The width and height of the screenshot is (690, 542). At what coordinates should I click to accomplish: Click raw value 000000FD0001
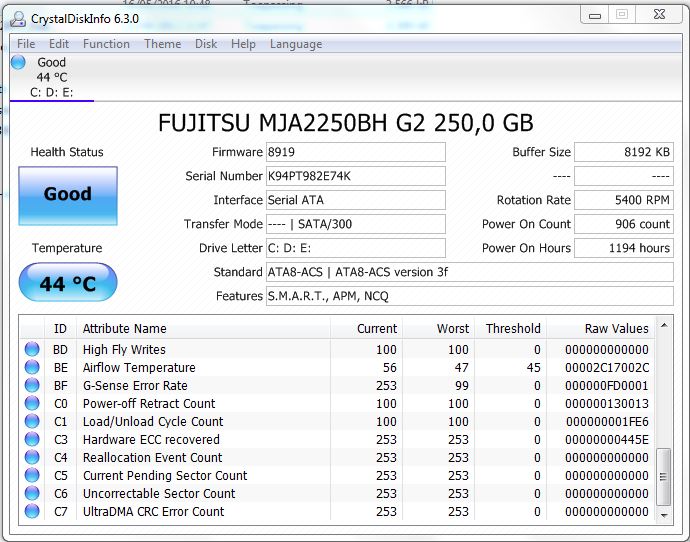tap(607, 385)
